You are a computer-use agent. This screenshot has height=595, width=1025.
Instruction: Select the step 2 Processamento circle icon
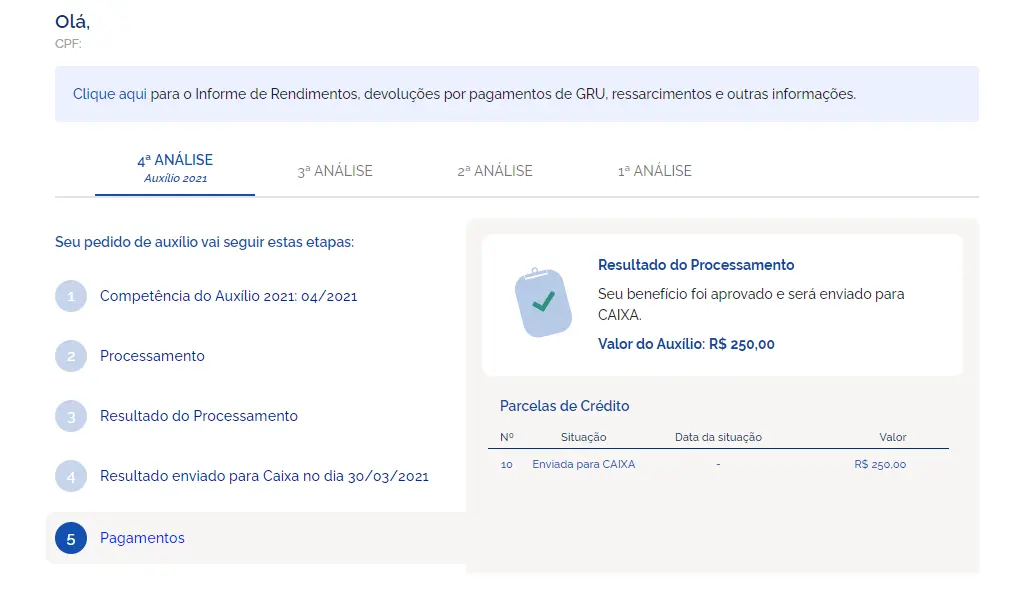(x=70, y=356)
